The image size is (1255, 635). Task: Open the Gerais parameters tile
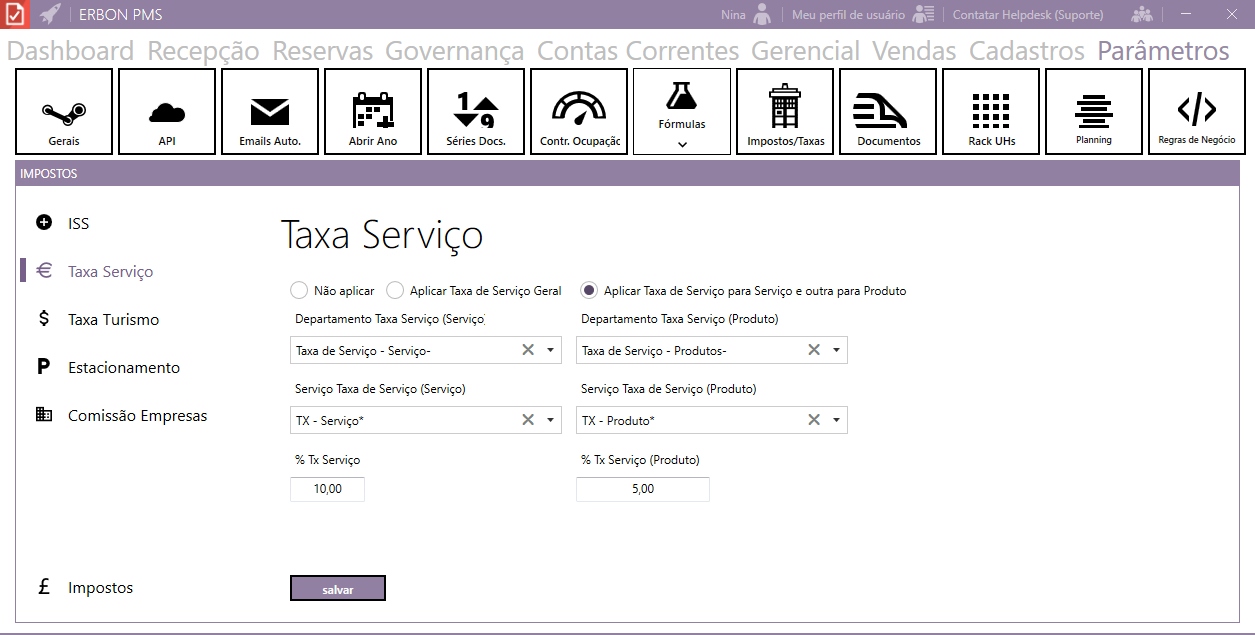tap(64, 111)
